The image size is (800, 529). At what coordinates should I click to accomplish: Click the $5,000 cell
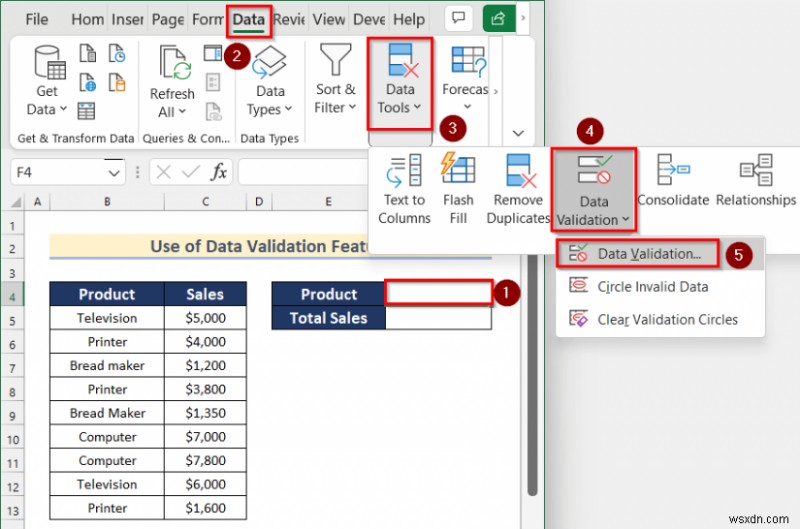click(205, 318)
